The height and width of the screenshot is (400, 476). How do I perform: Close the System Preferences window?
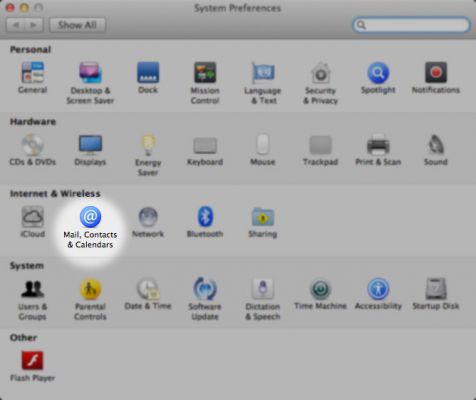tap(10, 7)
